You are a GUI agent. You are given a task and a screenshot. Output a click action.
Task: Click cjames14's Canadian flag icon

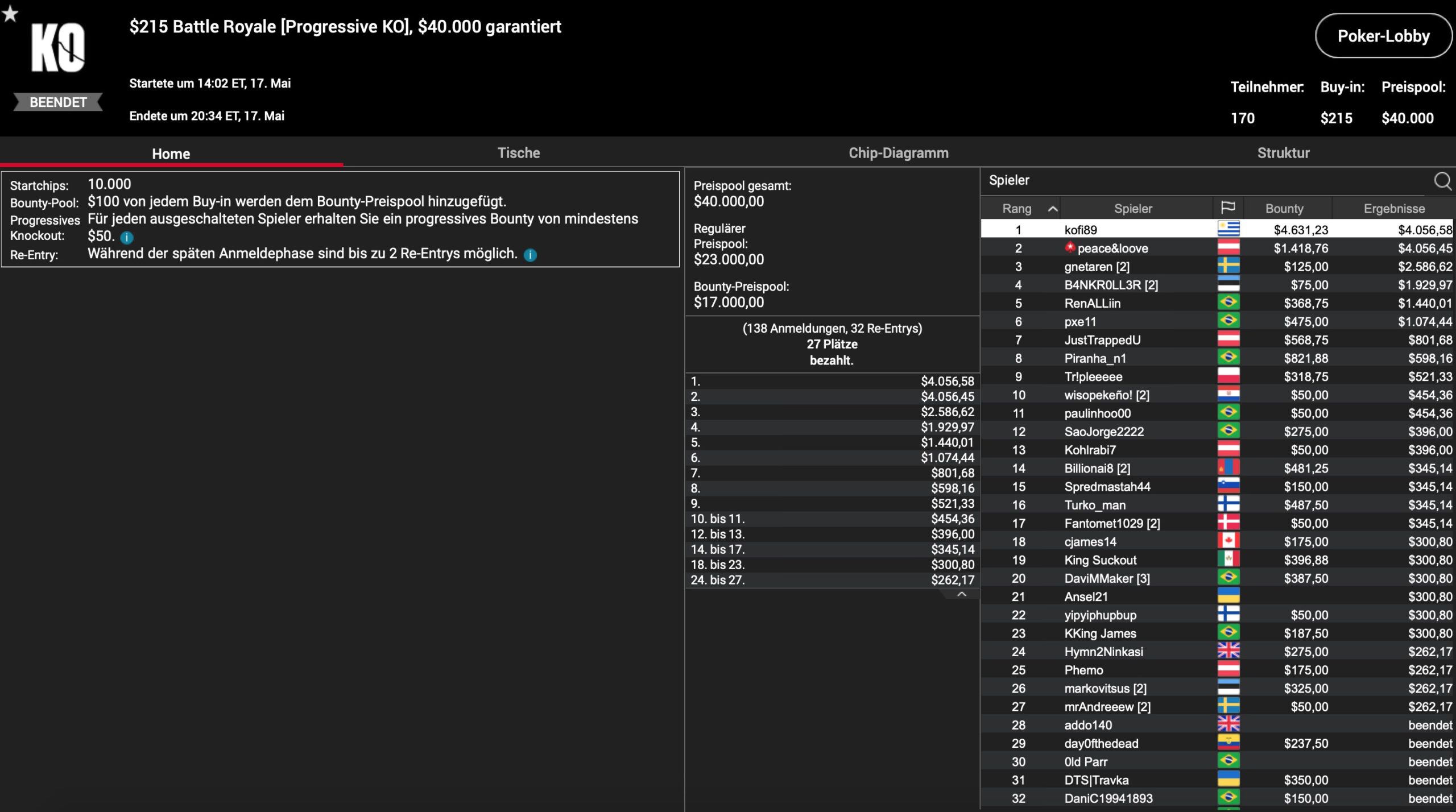tap(1228, 541)
